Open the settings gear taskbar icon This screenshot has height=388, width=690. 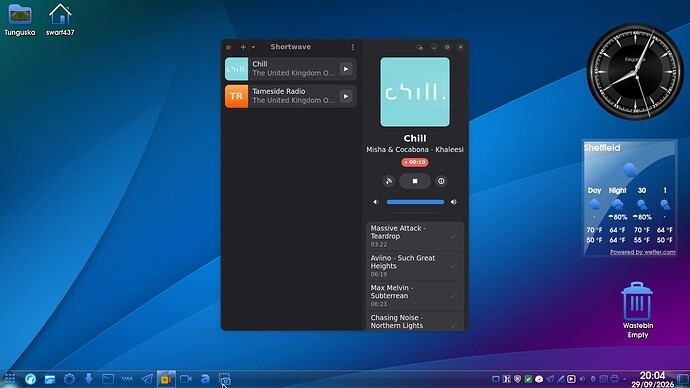click(69, 379)
